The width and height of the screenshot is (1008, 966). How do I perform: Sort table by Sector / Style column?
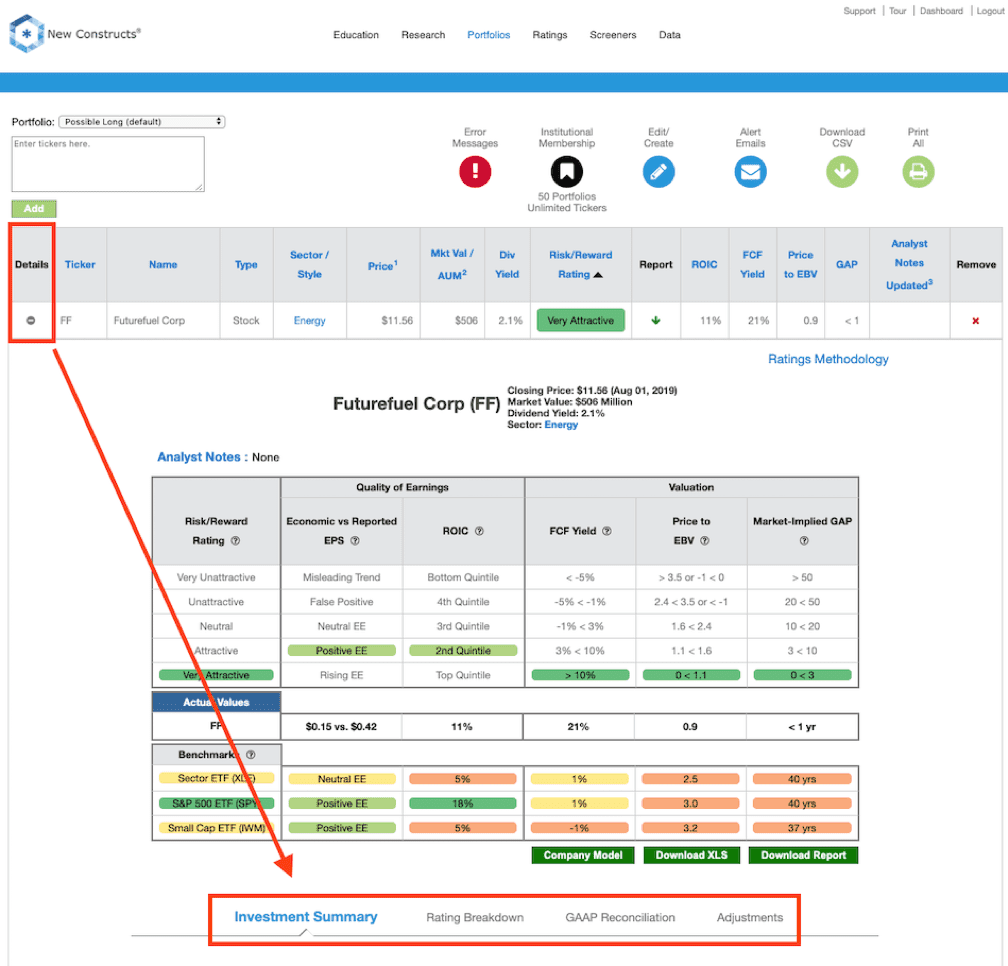point(309,264)
